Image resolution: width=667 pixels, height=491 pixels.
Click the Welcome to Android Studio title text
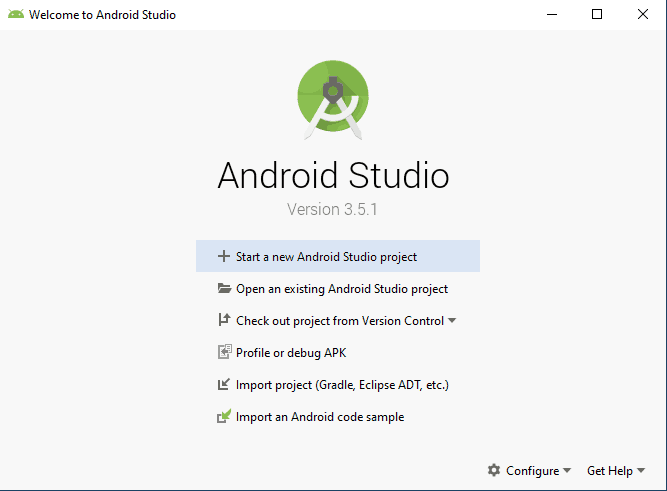point(102,14)
